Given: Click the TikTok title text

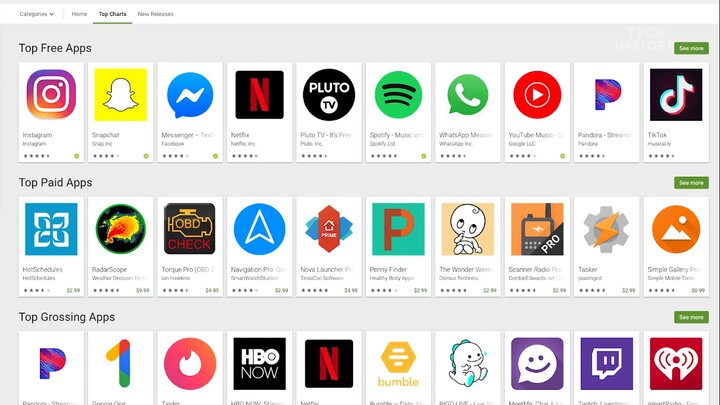Looking at the screenshot, I should [x=657, y=135].
